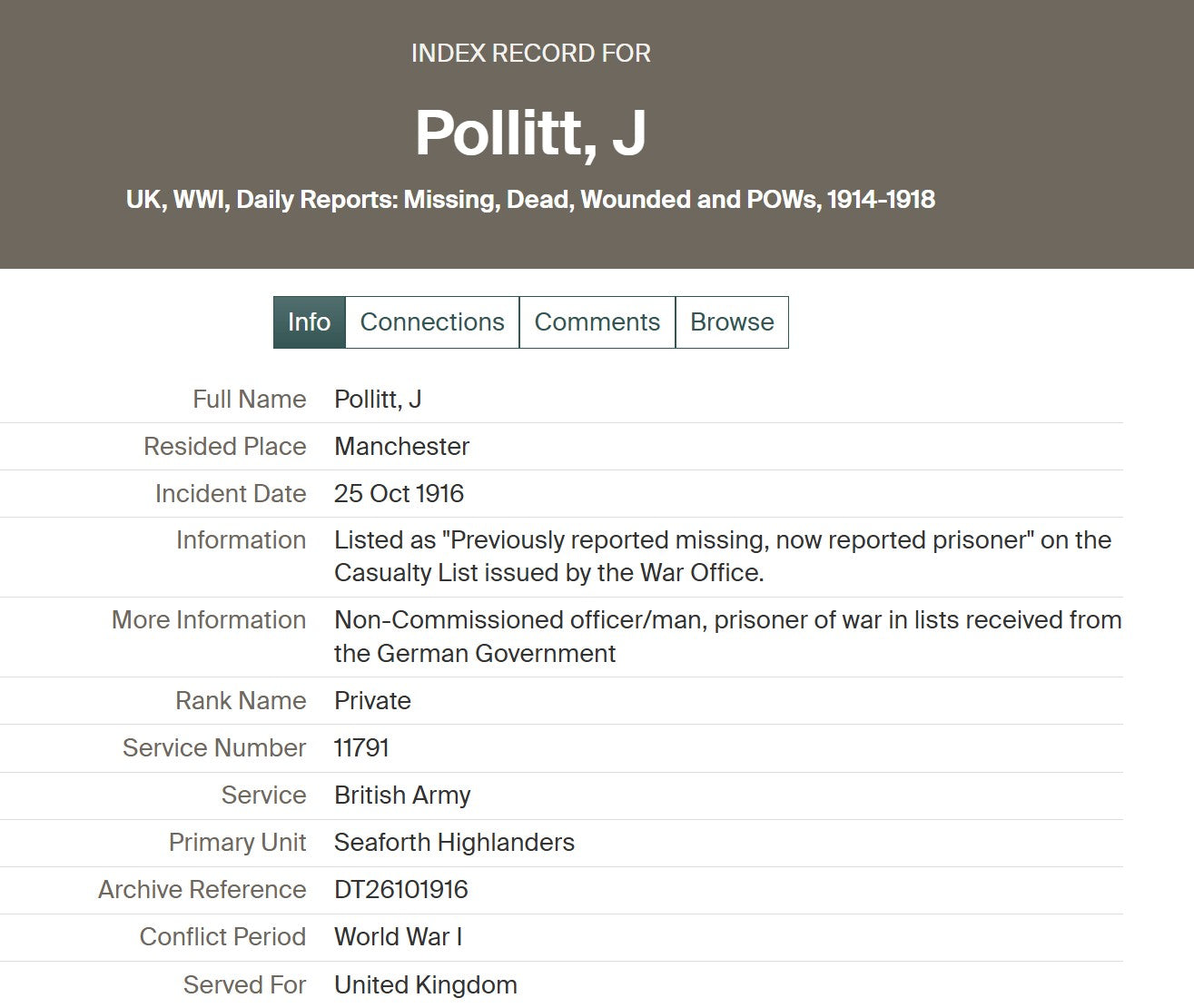Open the Comments tab

pyautogui.click(x=597, y=322)
